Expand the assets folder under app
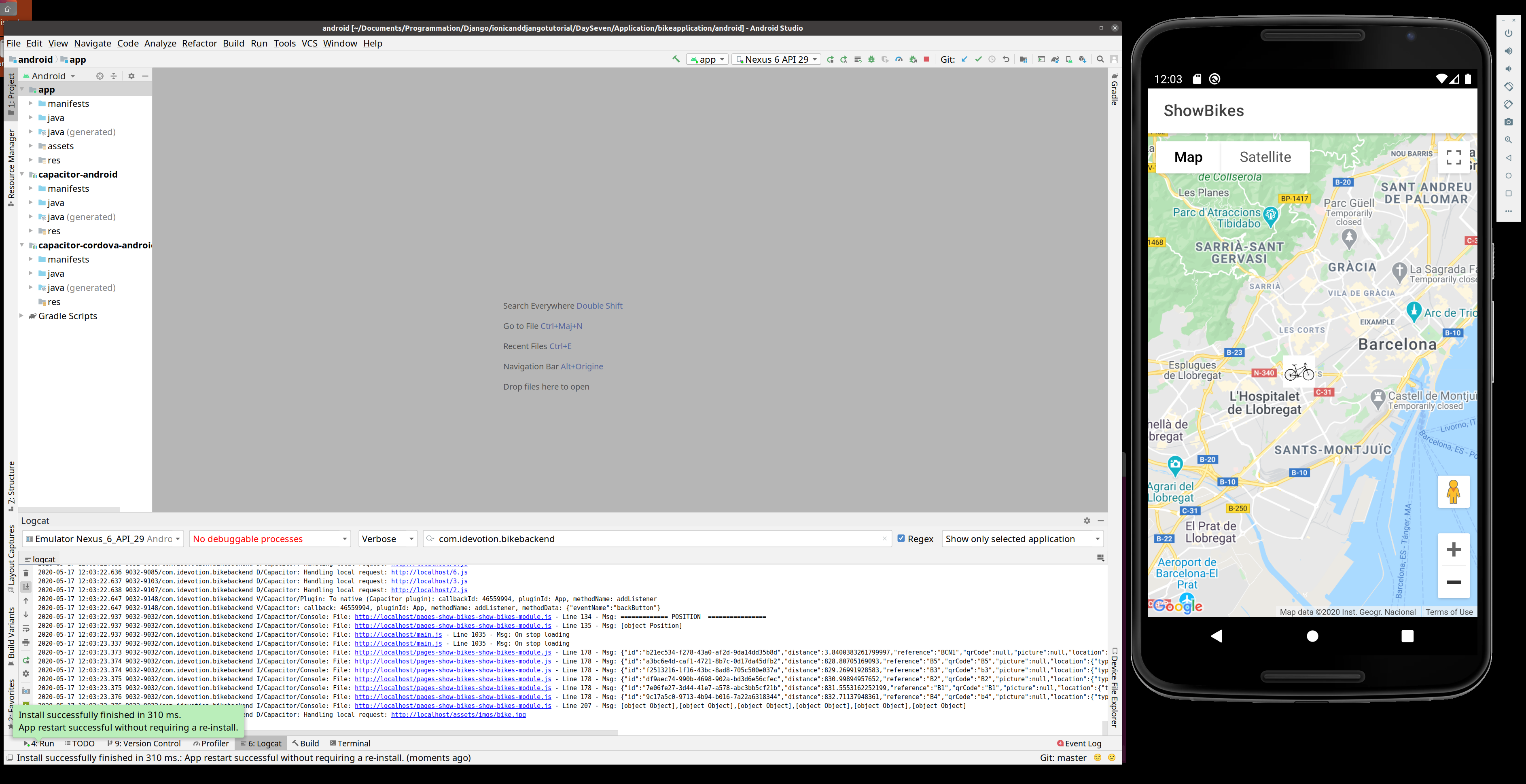Viewport: 1526px width, 784px height. coord(31,146)
